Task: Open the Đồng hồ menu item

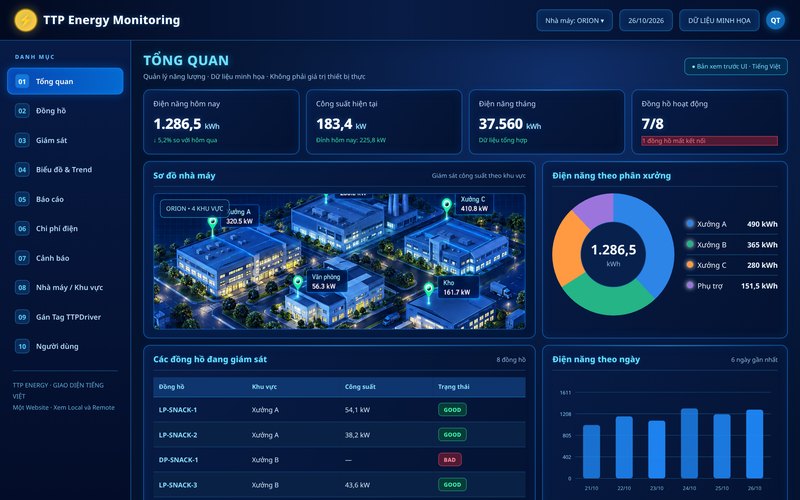Action: point(65,111)
